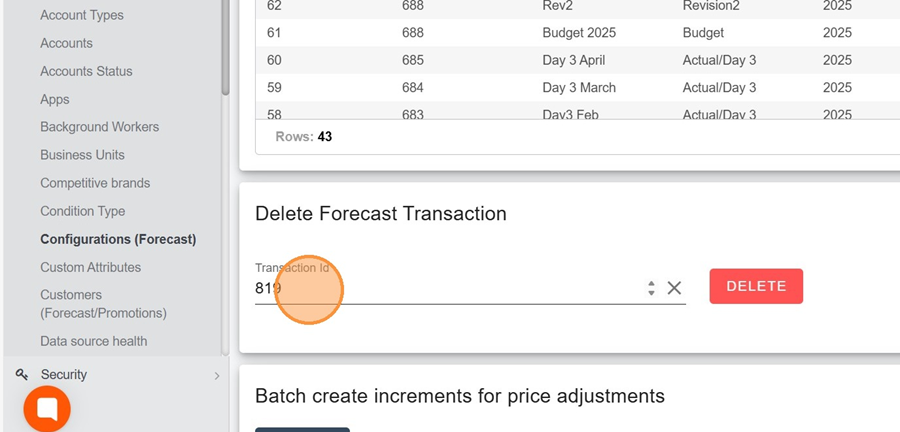Click the Transaction Id stepper arrows
The width and height of the screenshot is (900, 432).
coord(651,288)
